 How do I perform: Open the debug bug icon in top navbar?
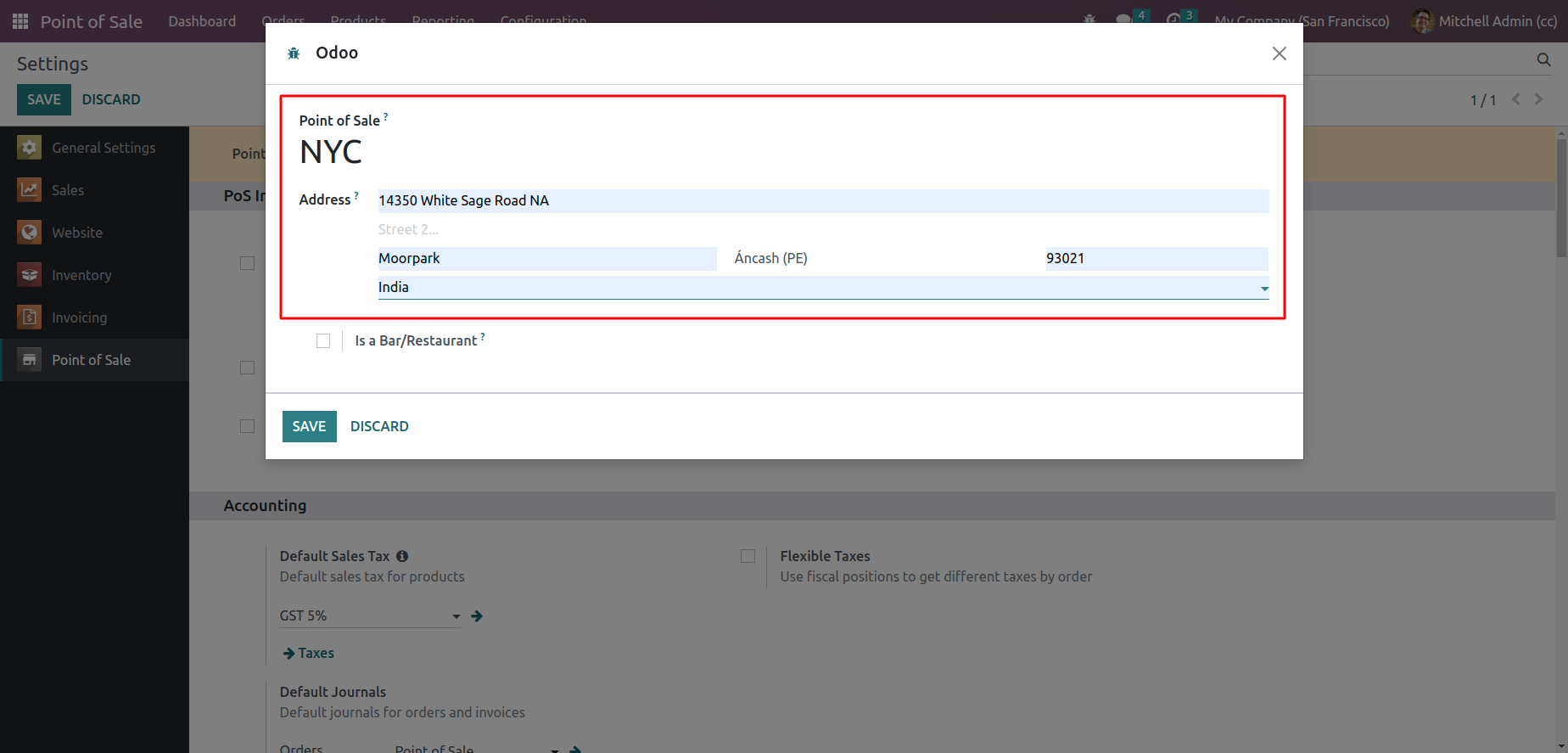(x=1089, y=19)
